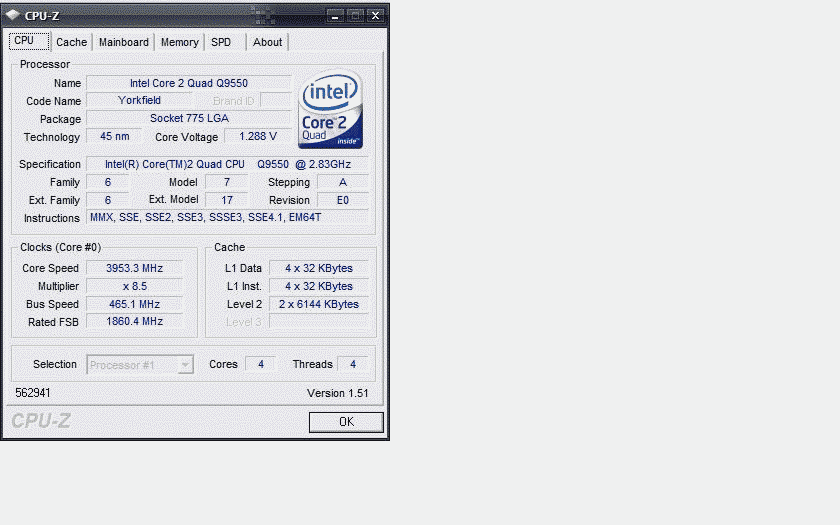The image size is (840, 525).
Task: Click the Level 2 value 2 x 6144 KBytes
Action: [x=319, y=304]
